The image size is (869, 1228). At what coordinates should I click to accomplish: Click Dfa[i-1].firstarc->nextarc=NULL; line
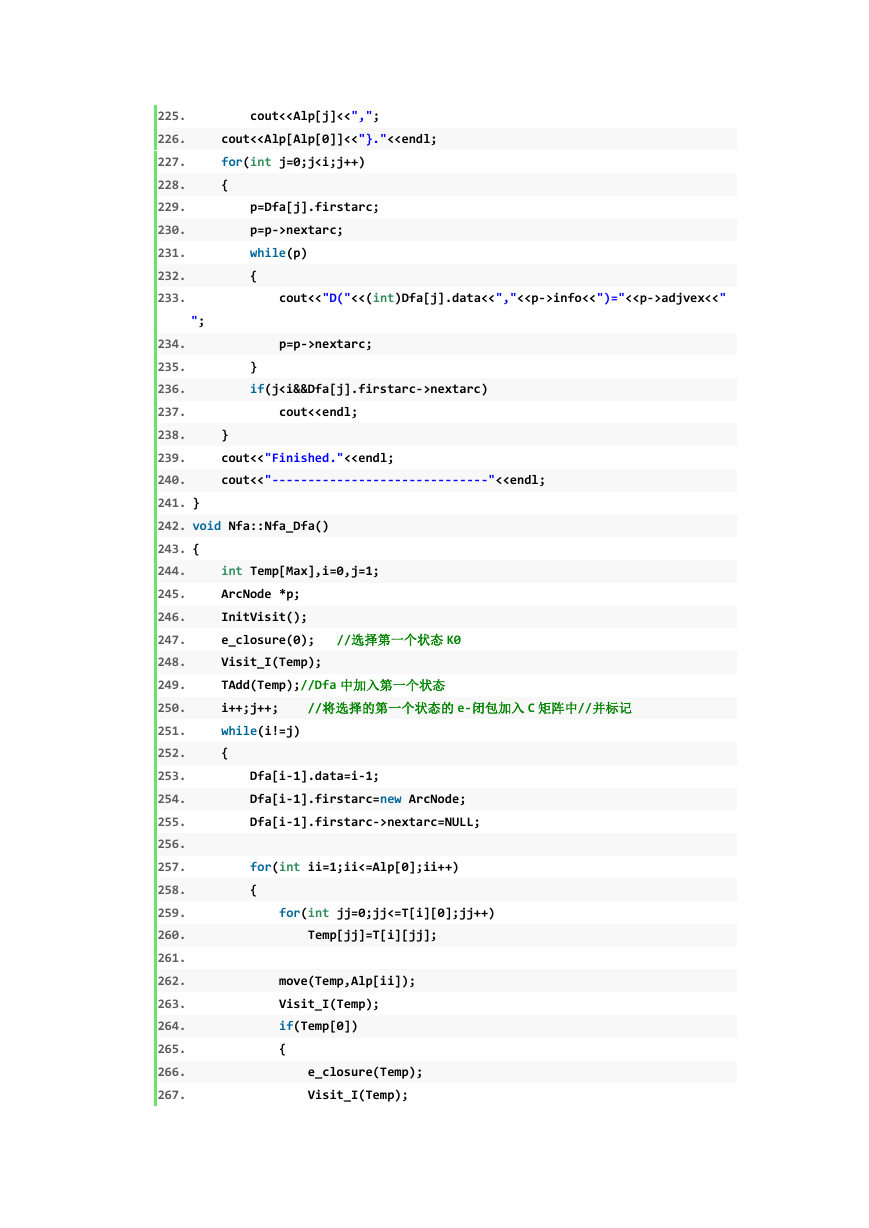365,822
